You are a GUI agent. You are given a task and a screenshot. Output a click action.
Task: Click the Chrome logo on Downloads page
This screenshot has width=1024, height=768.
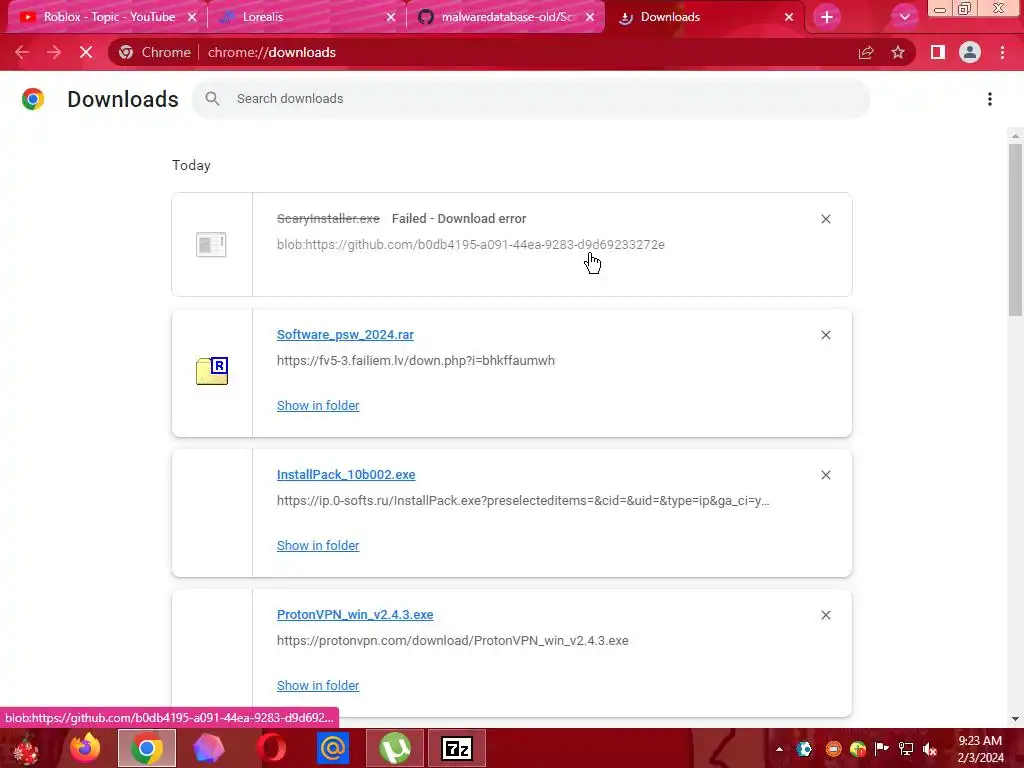(33, 99)
